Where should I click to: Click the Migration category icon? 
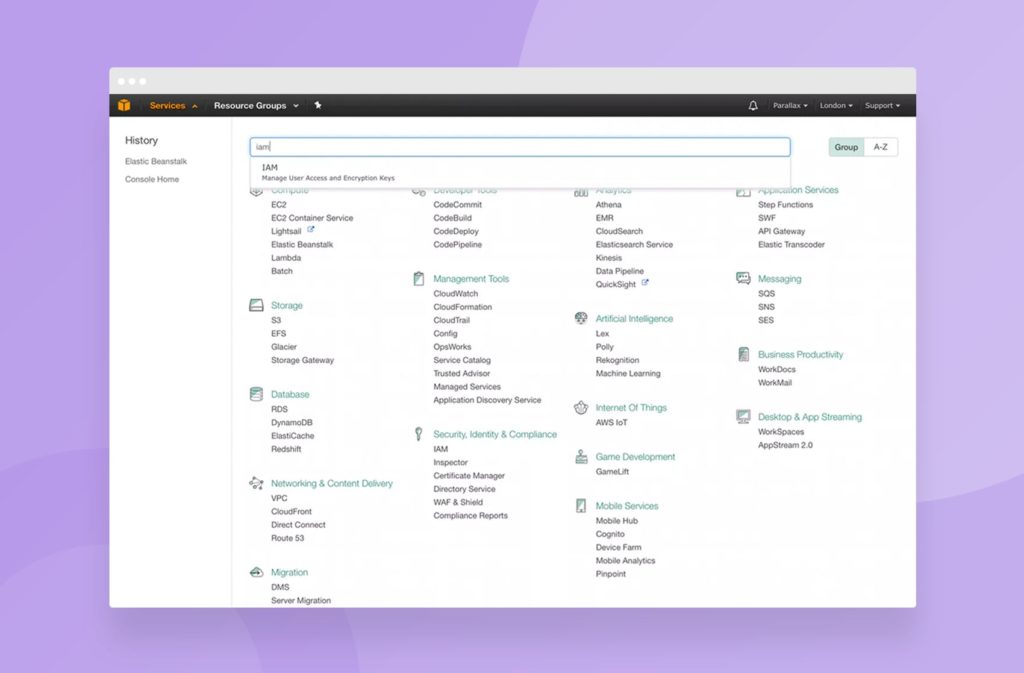pyautogui.click(x=256, y=572)
